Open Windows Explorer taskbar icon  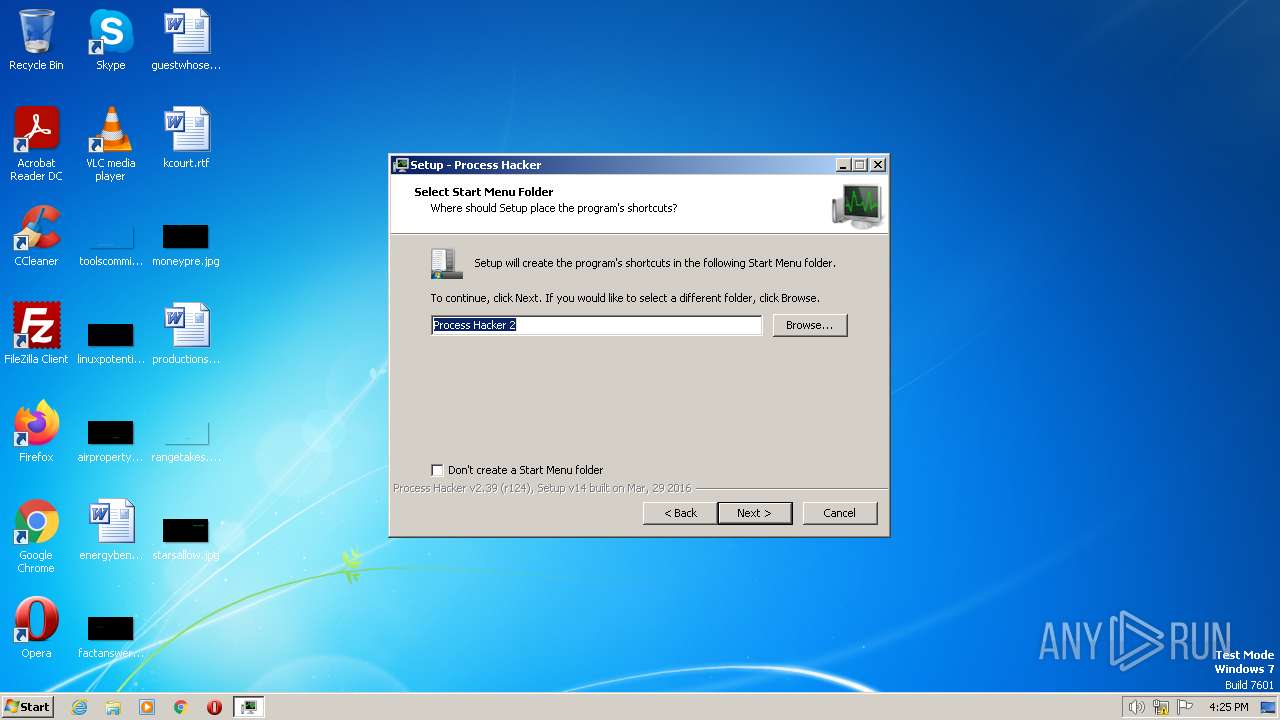[x=113, y=707]
